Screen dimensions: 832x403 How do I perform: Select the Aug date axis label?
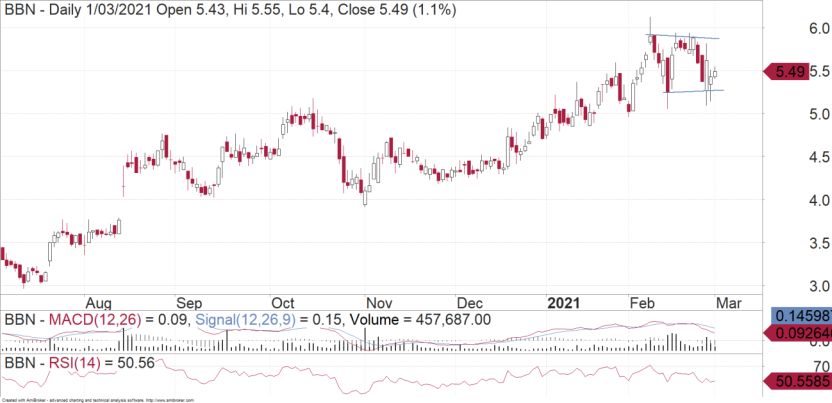pyautogui.click(x=99, y=303)
